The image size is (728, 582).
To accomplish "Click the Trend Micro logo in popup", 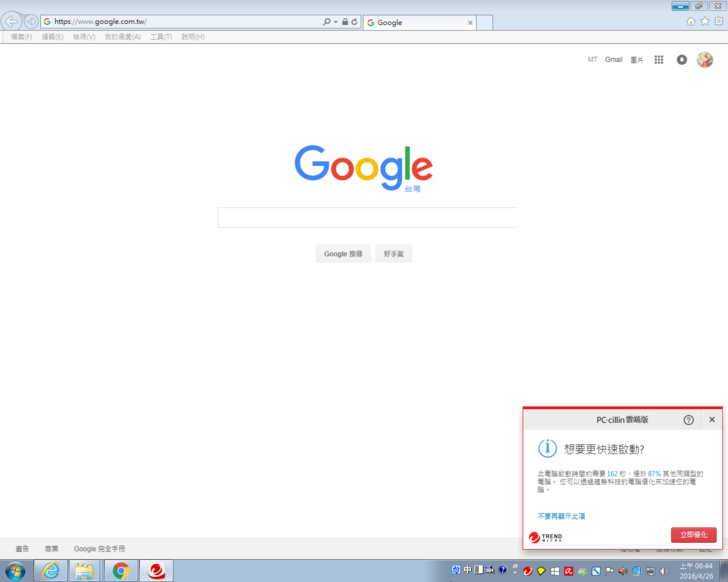I will 546,537.
